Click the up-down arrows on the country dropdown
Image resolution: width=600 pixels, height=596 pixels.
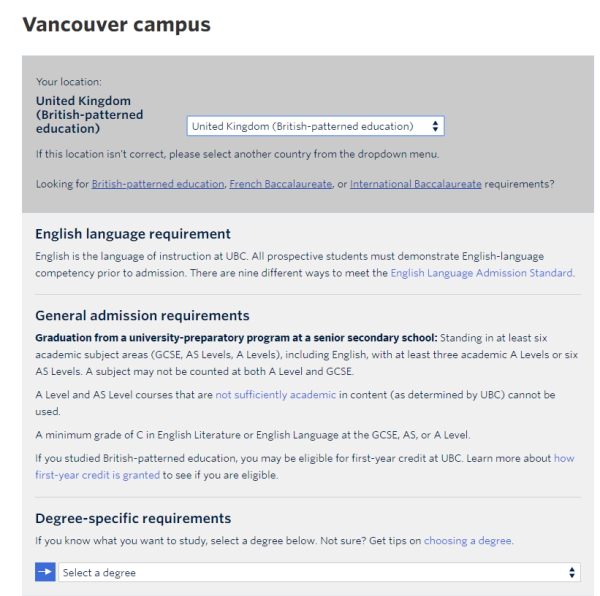[x=435, y=126]
